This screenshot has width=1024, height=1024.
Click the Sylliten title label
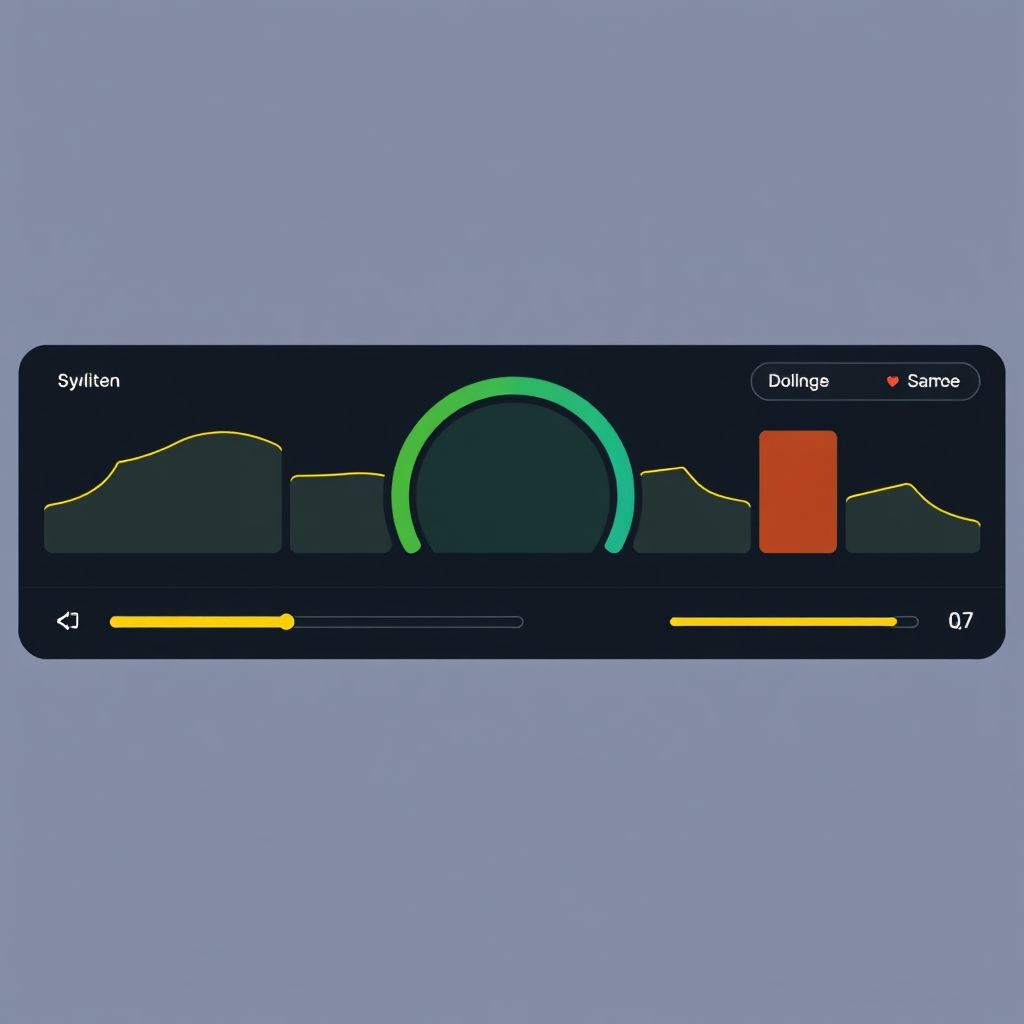[89, 381]
